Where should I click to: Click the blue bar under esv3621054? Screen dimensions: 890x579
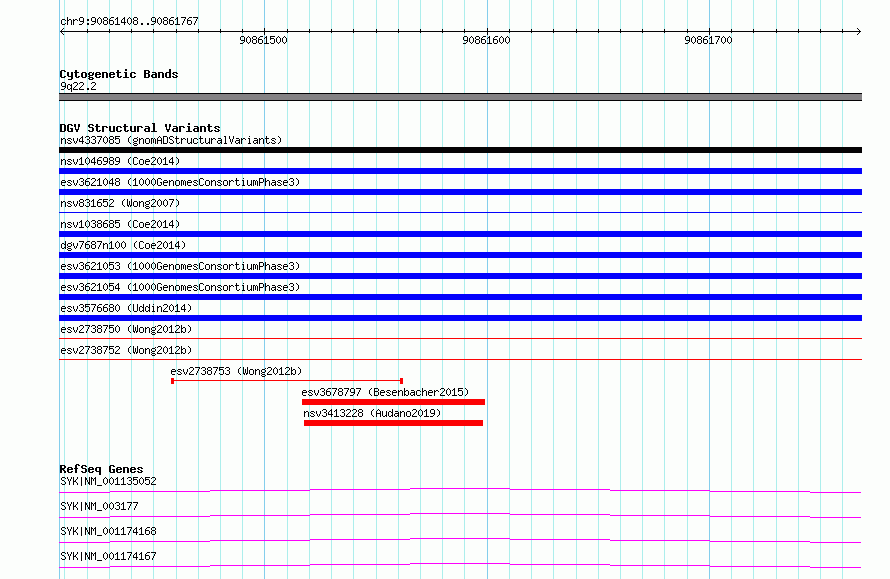coord(460,297)
